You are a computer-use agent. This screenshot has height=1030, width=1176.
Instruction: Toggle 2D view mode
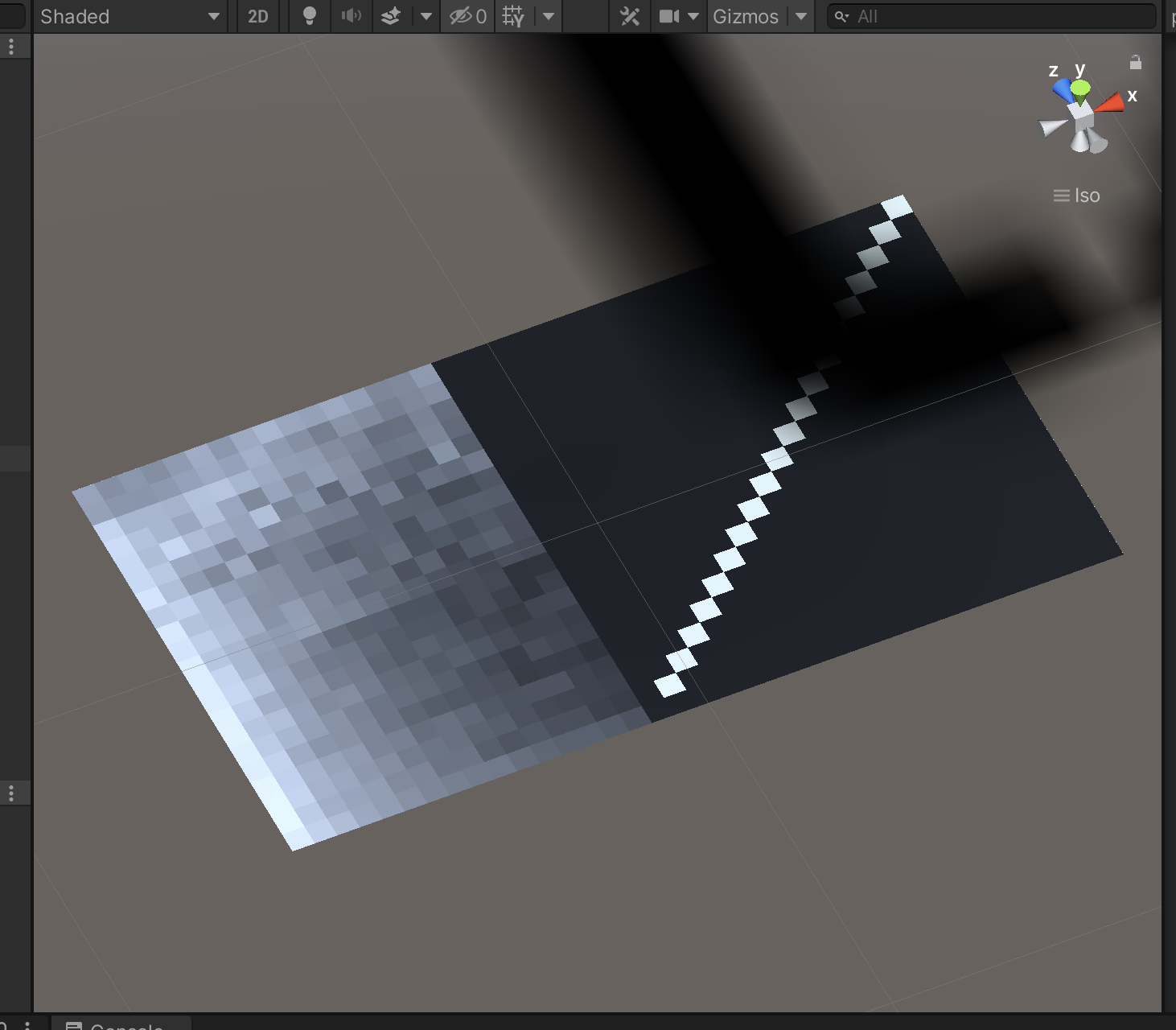point(258,17)
